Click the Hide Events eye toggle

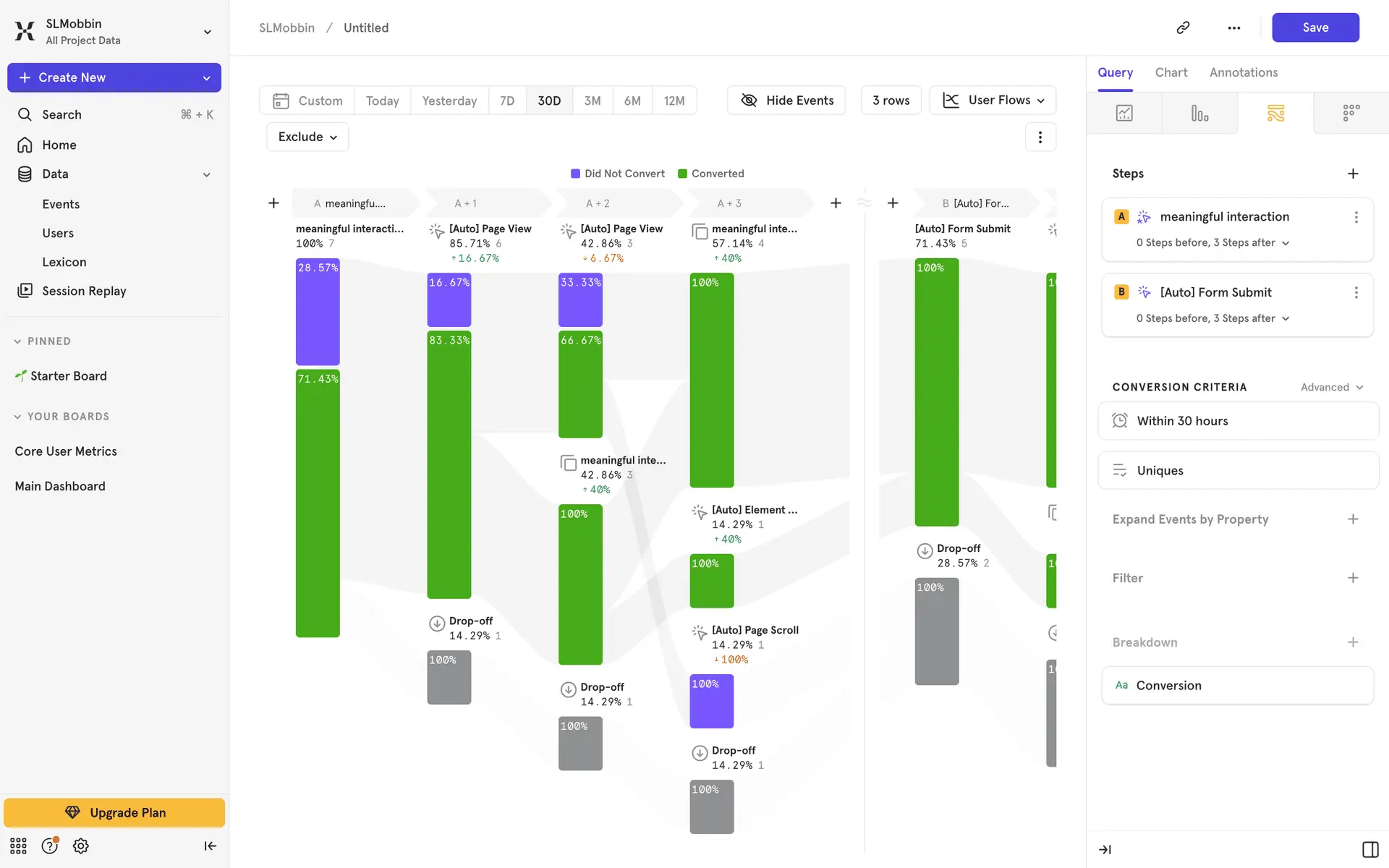pyautogui.click(x=787, y=101)
